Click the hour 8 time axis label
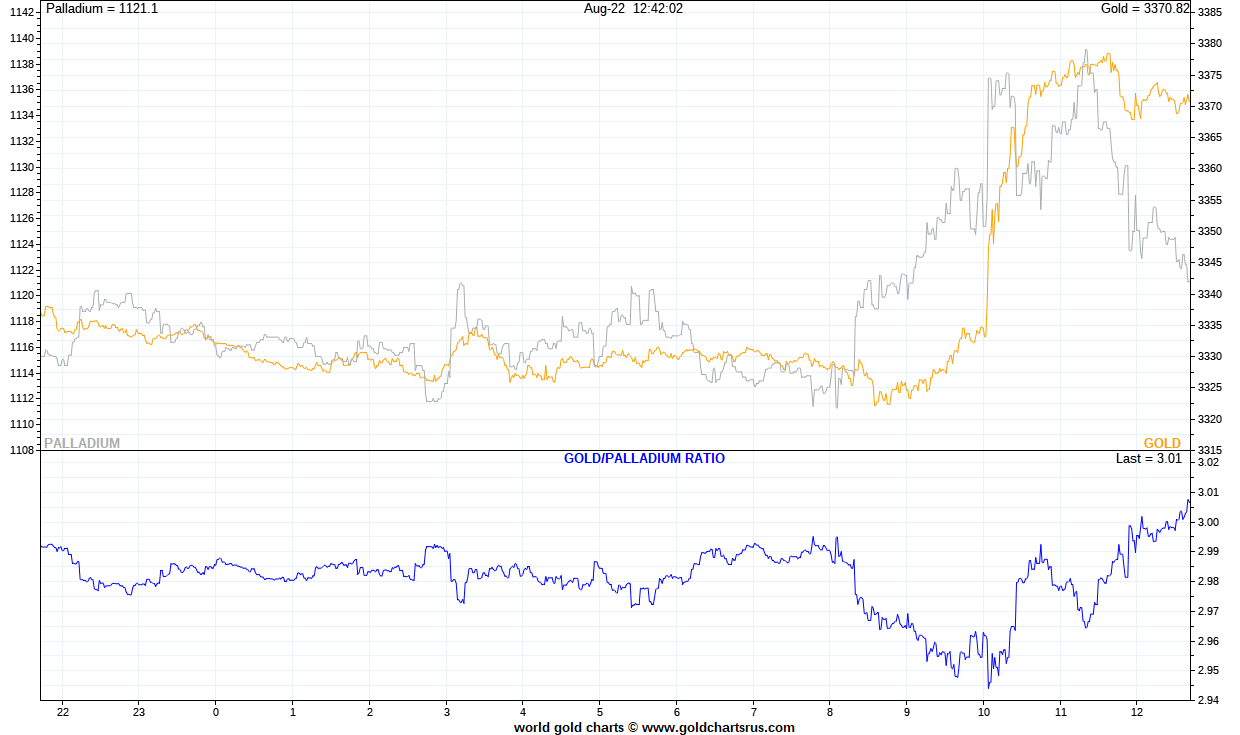 [830, 712]
